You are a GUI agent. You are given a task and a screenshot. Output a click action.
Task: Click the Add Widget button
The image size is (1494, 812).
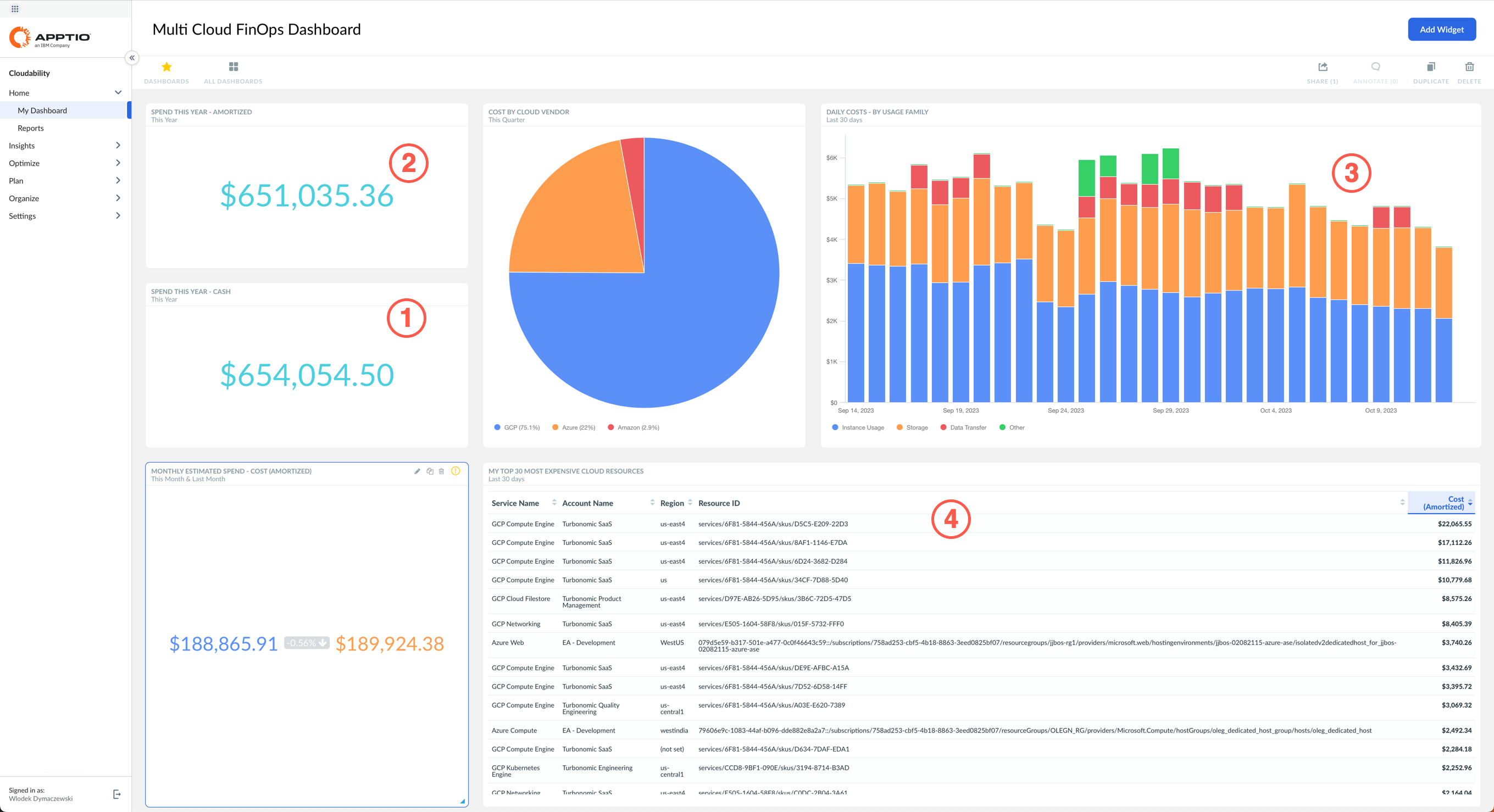pos(1441,30)
